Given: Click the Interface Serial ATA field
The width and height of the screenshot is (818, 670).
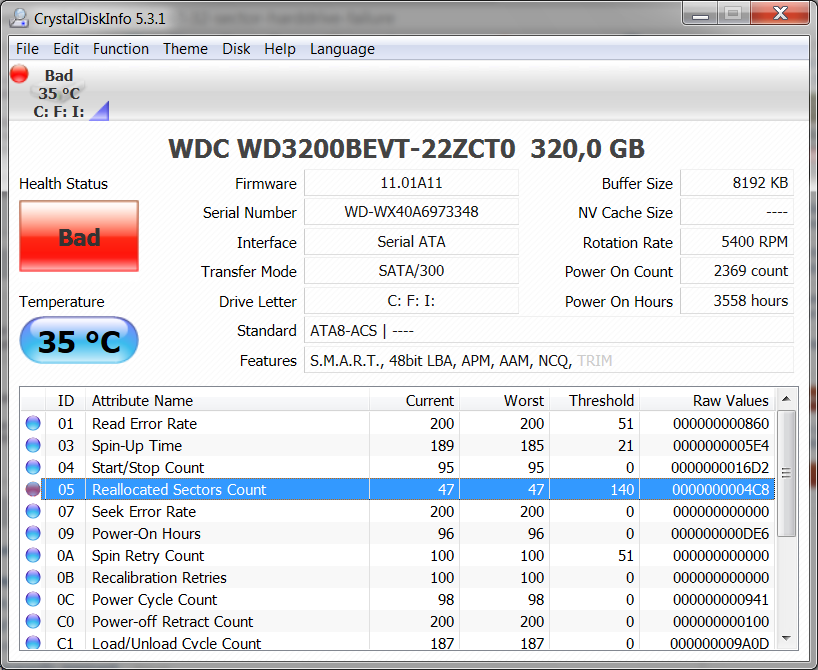Looking at the screenshot, I should click(411, 242).
